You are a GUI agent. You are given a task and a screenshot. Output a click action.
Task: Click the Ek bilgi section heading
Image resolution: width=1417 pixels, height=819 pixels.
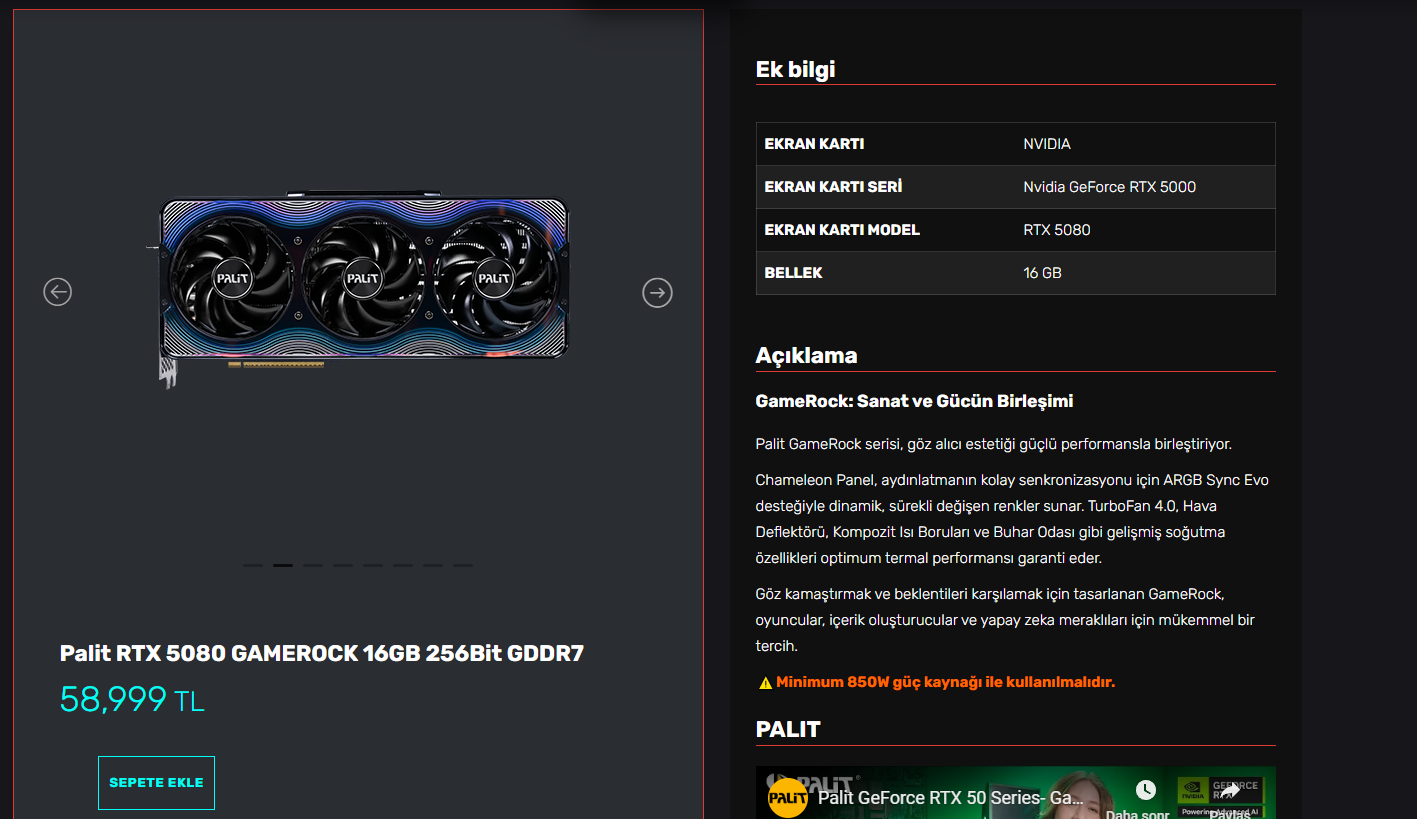795,69
